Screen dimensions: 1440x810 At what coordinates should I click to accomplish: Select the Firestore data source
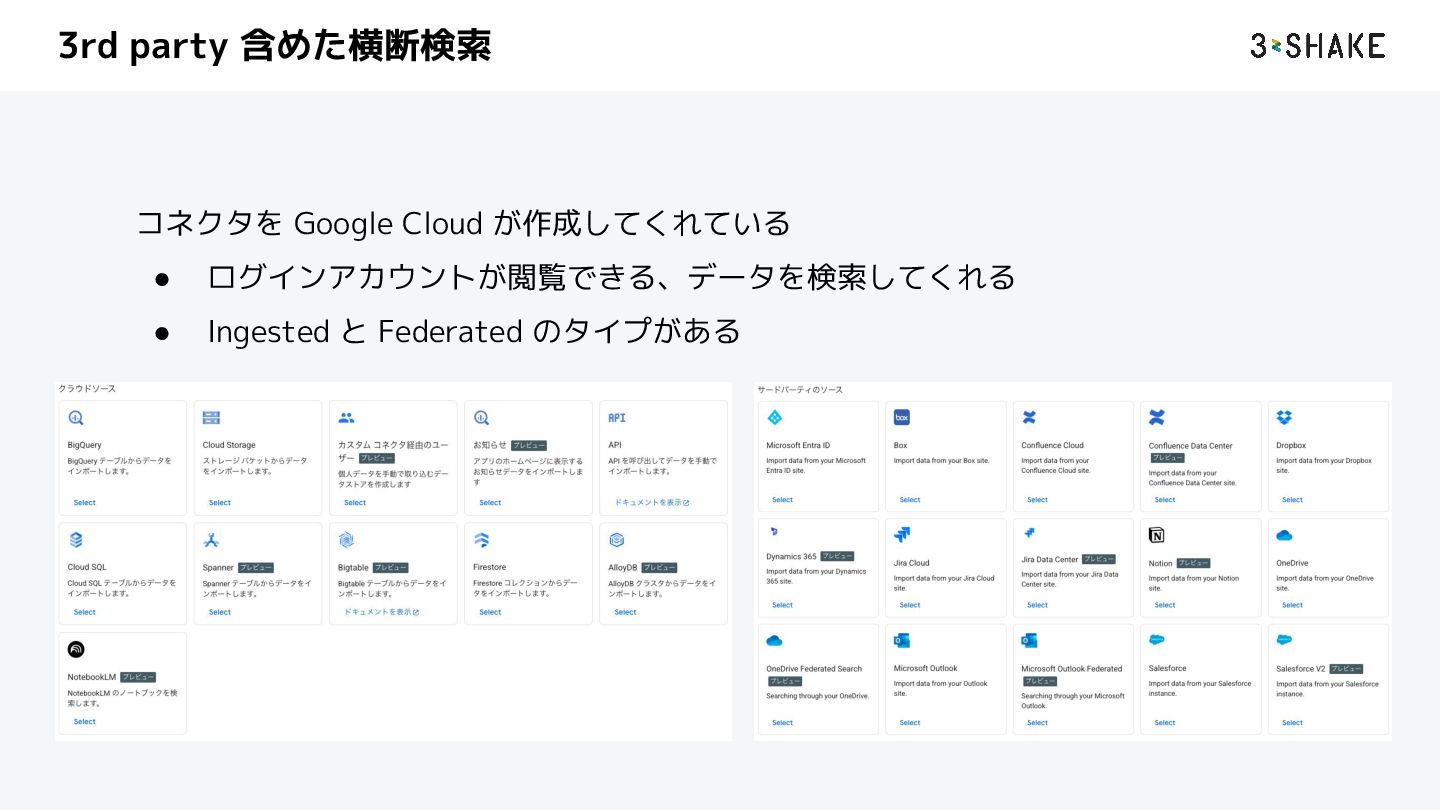pyautogui.click(x=490, y=612)
